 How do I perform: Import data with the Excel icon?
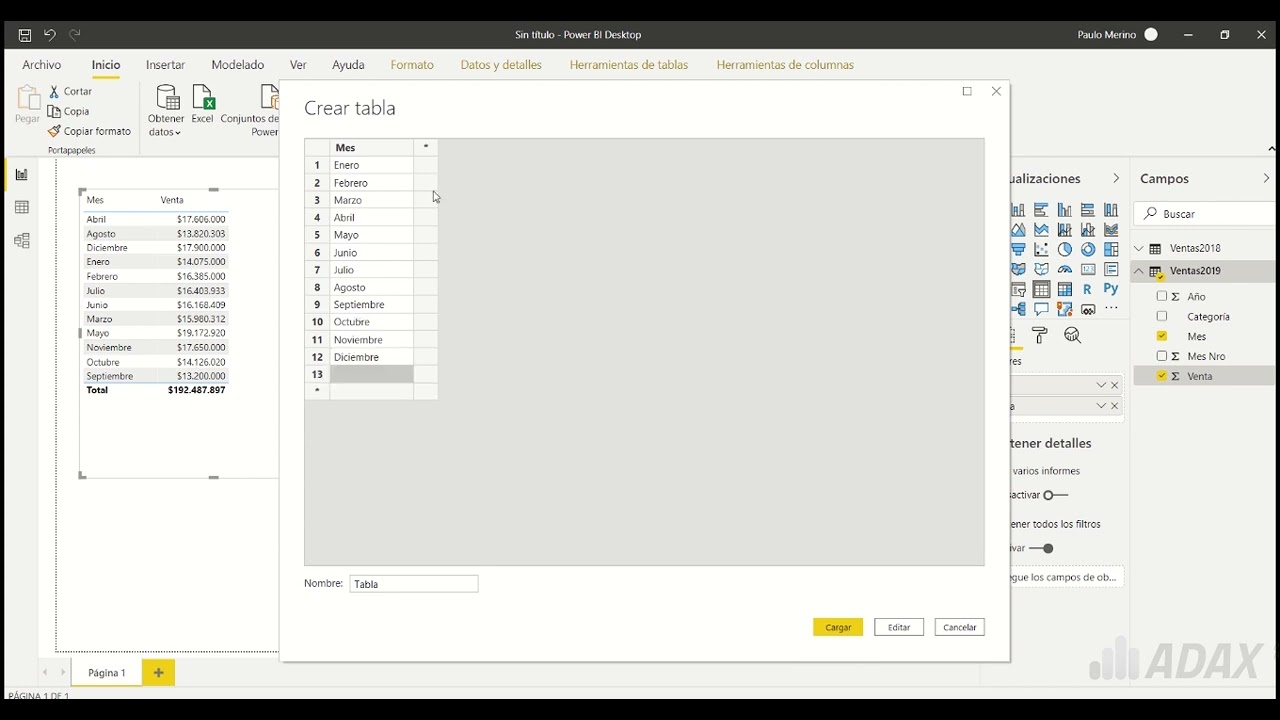[203, 104]
